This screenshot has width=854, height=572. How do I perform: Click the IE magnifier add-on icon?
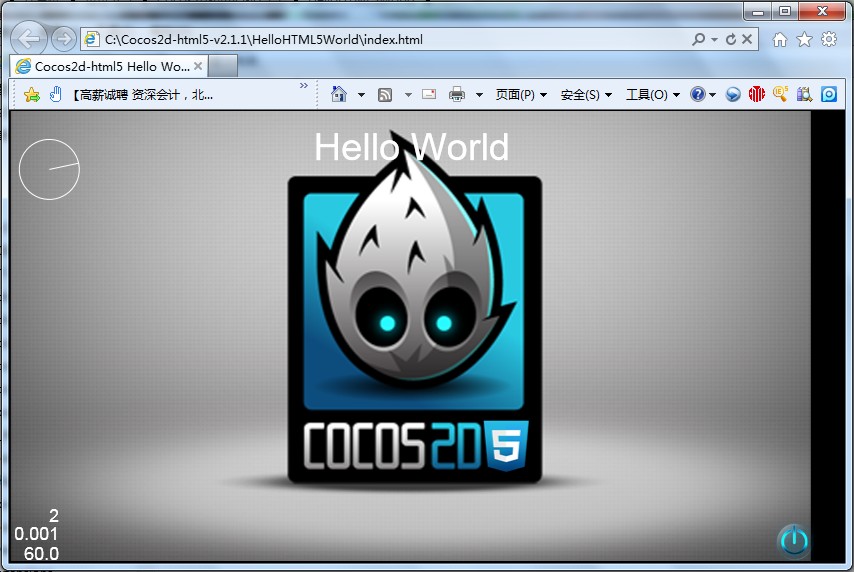(x=780, y=94)
